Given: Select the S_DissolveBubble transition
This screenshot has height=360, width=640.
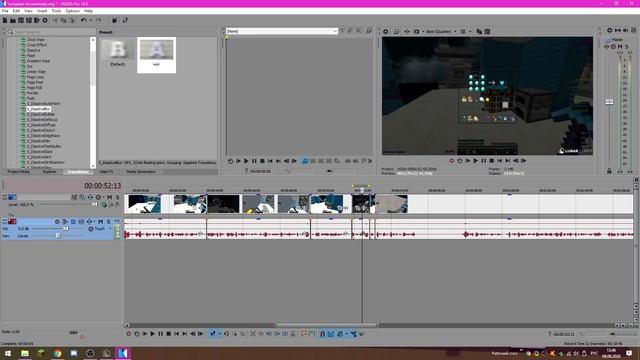Looking at the screenshot, I should click(x=40, y=114).
